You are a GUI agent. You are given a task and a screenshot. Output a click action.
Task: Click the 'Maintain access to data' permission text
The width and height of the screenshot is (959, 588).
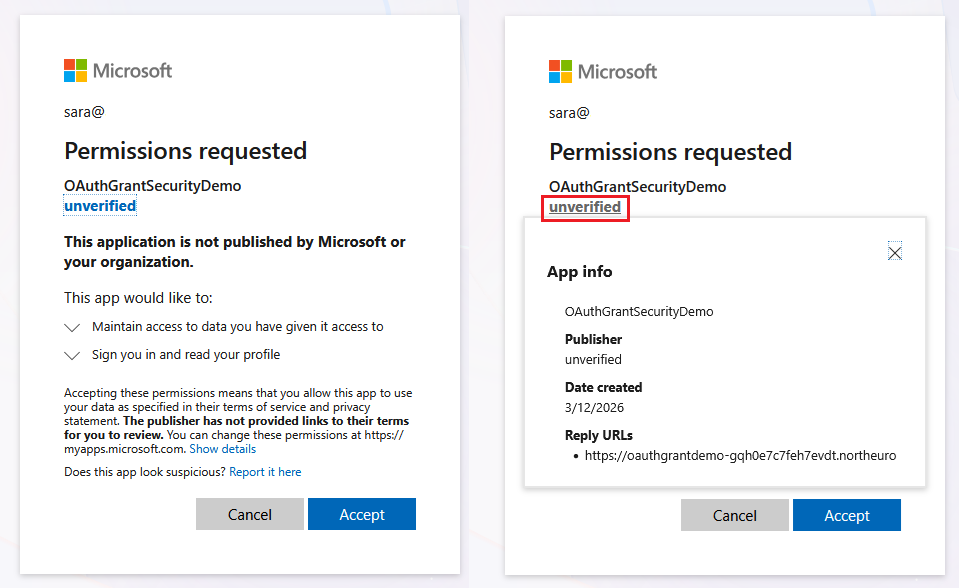[237, 327]
